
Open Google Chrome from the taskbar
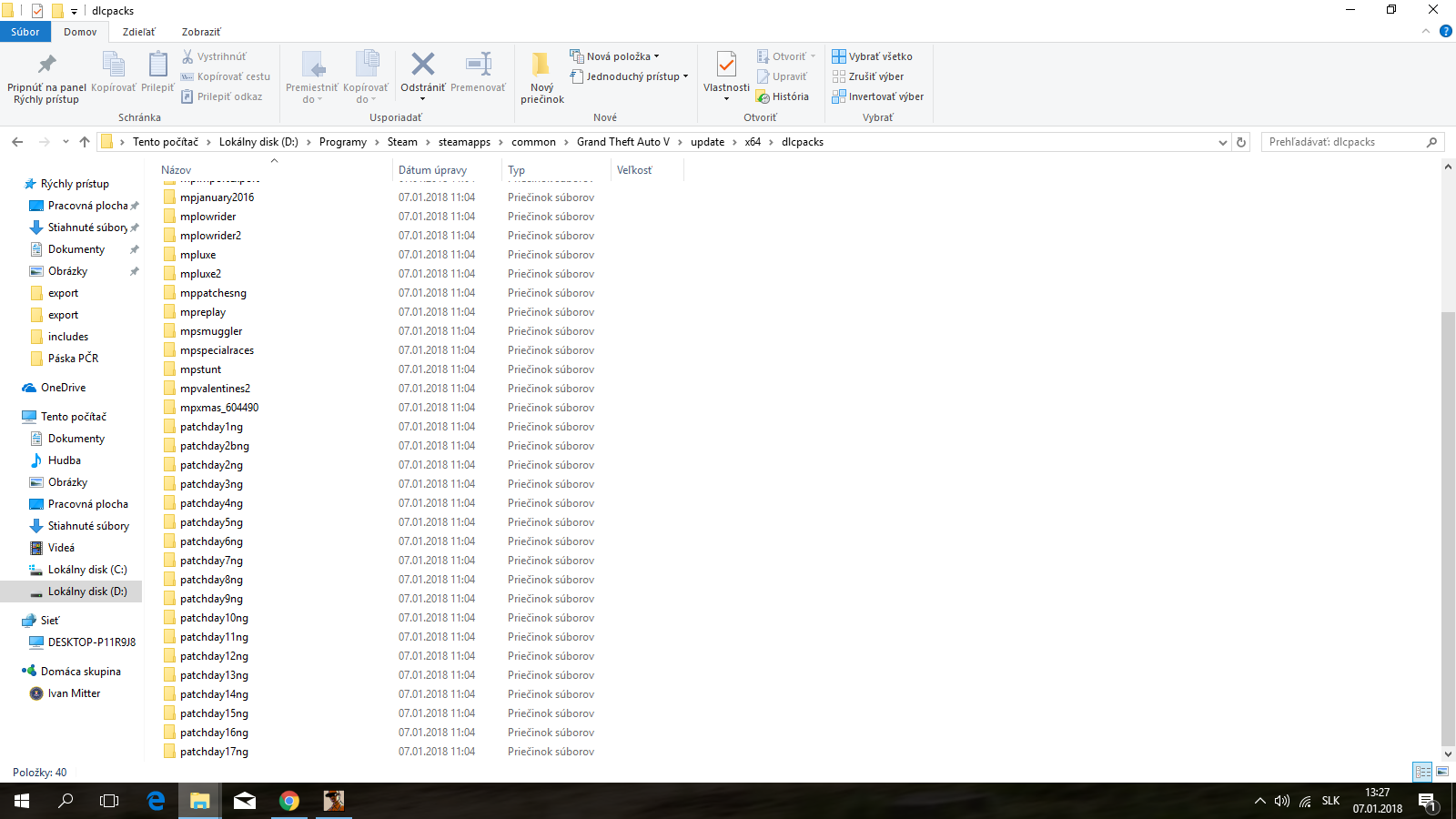[289, 801]
